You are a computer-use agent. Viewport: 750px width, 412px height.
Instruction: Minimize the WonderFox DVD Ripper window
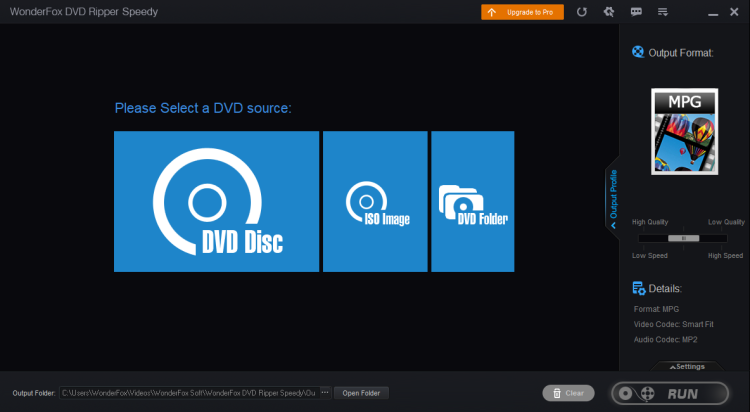(x=714, y=12)
